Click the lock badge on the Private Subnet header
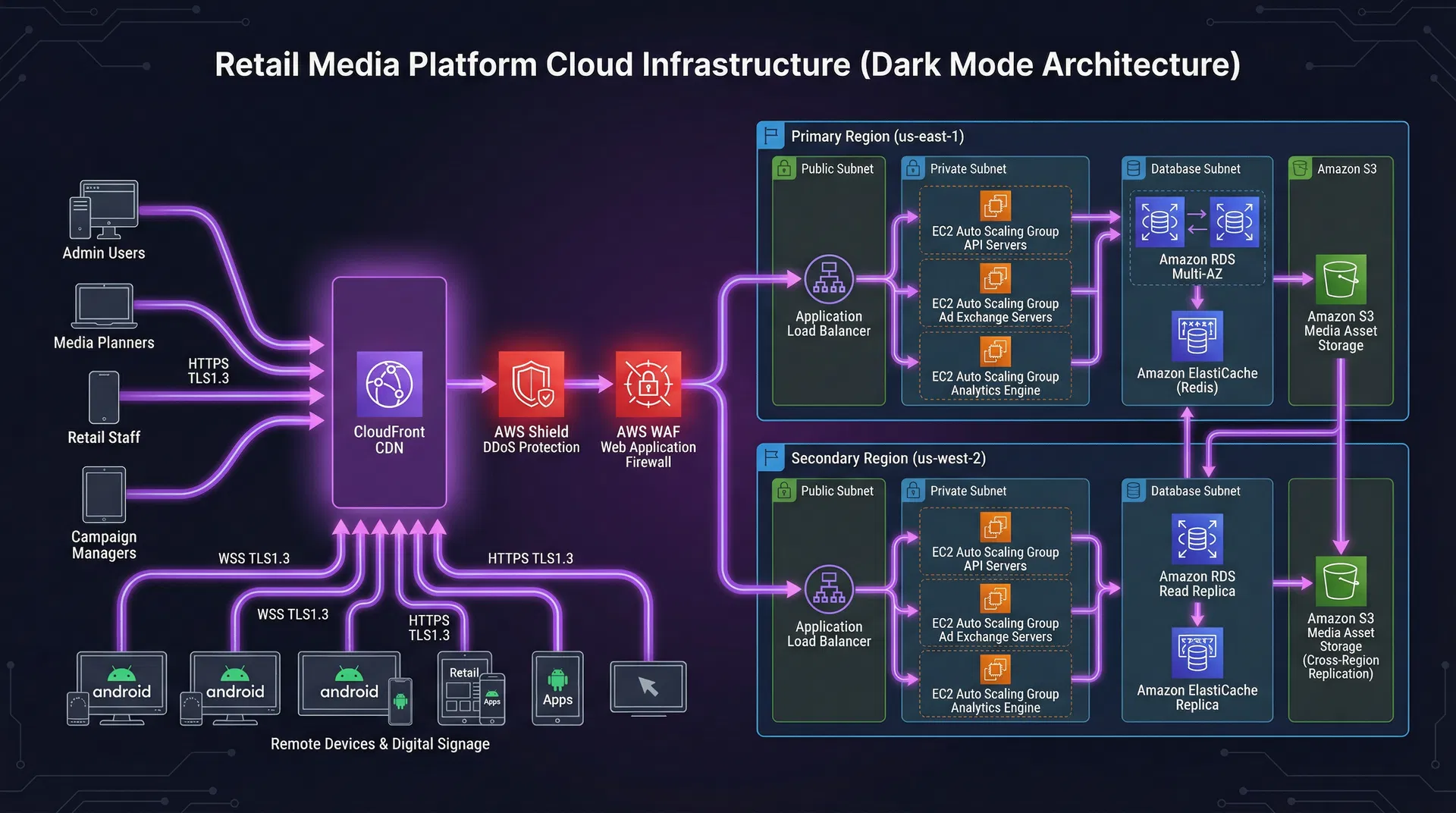1456x813 pixels. pyautogui.click(x=913, y=168)
